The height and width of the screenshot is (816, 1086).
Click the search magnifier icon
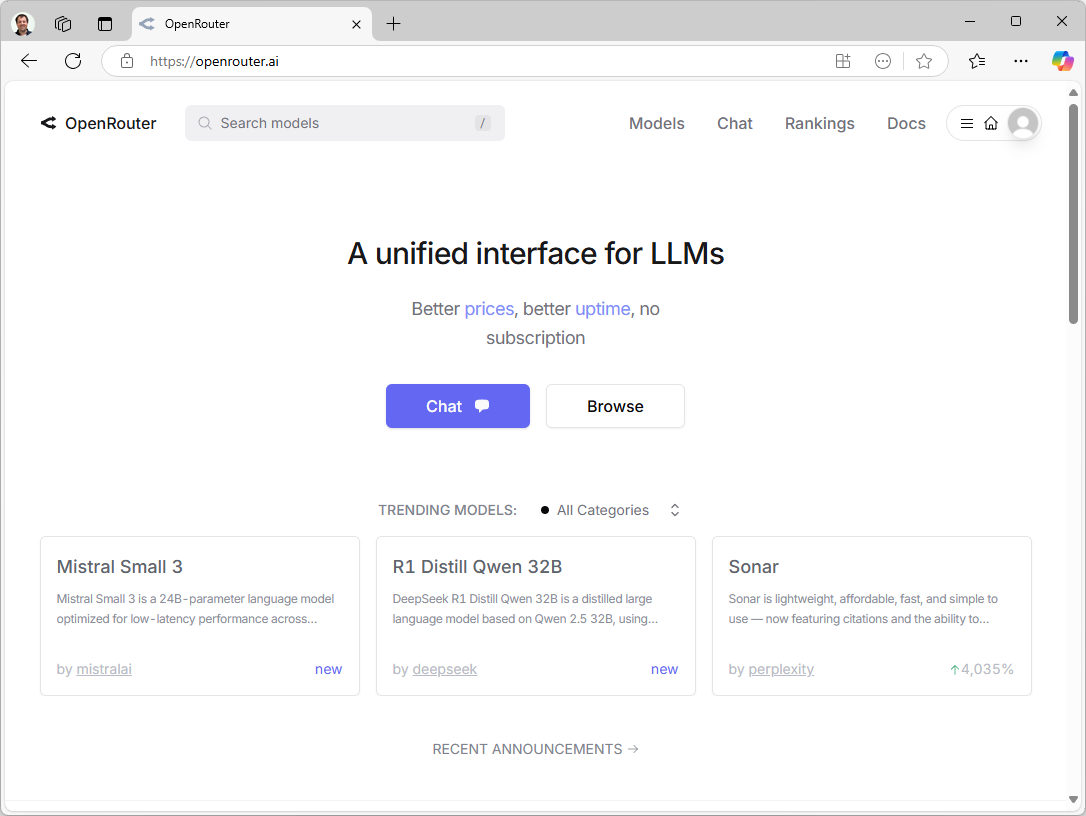(x=205, y=123)
